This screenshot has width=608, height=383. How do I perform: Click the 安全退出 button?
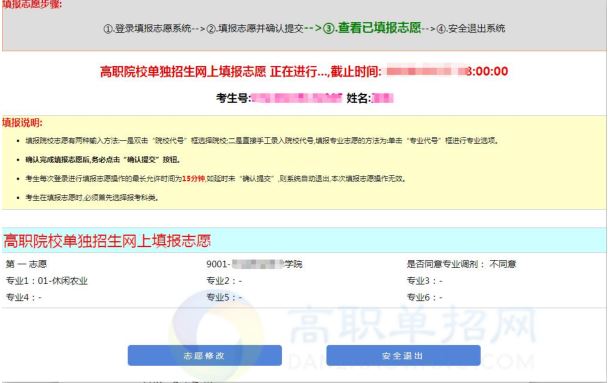(403, 355)
